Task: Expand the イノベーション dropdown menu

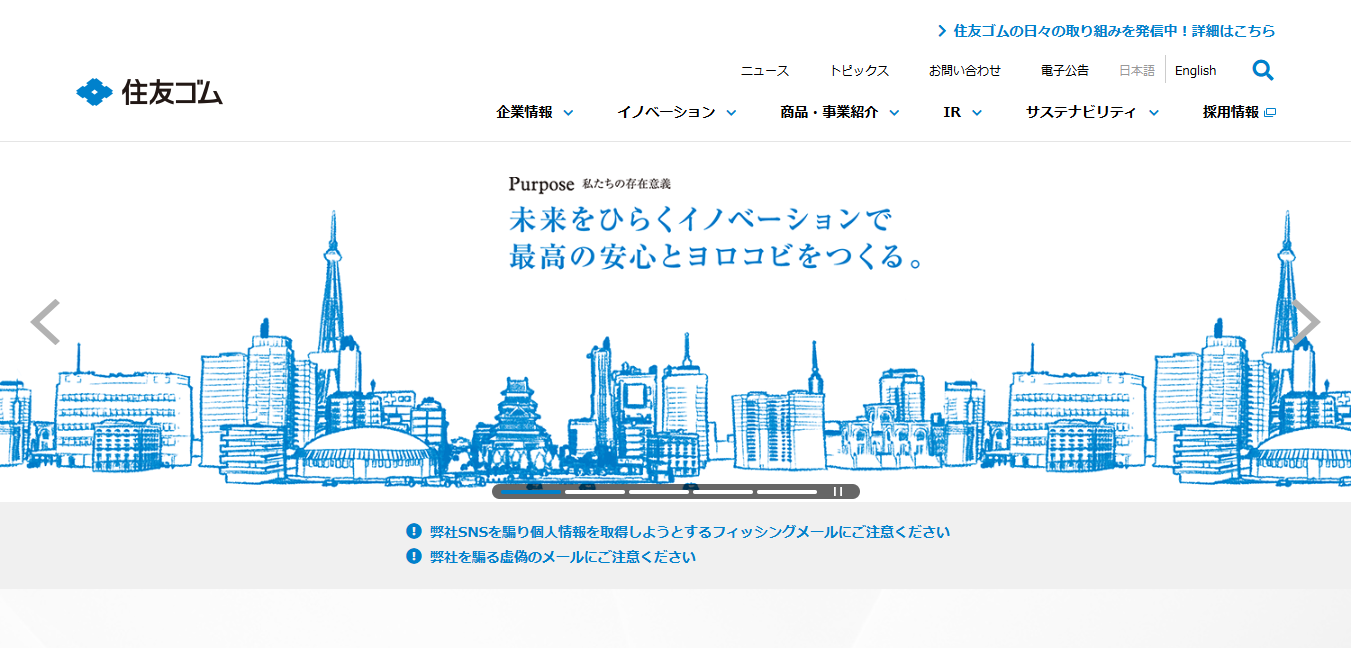Action: pyautogui.click(x=676, y=112)
